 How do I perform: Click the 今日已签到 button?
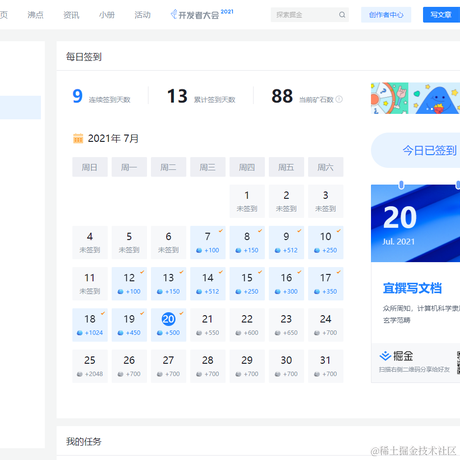pos(416,150)
